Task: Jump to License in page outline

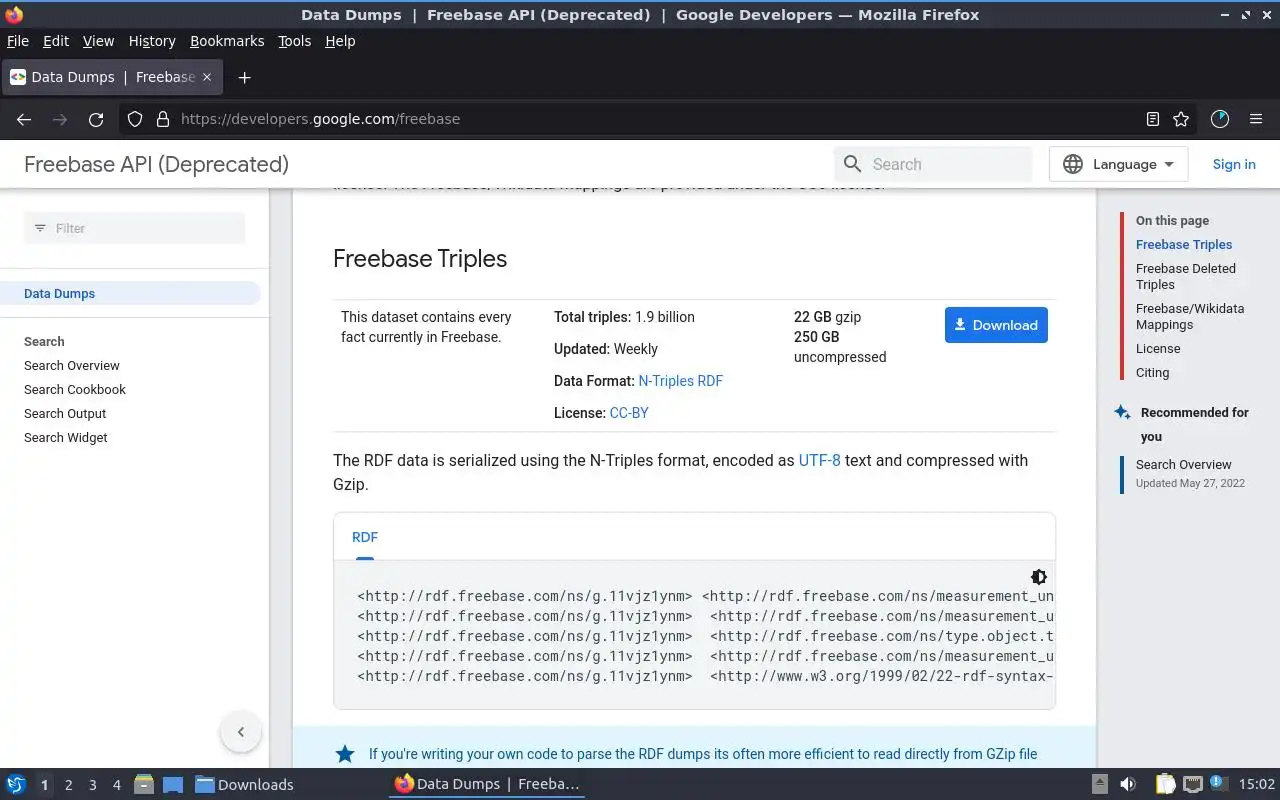Action: click(1158, 349)
